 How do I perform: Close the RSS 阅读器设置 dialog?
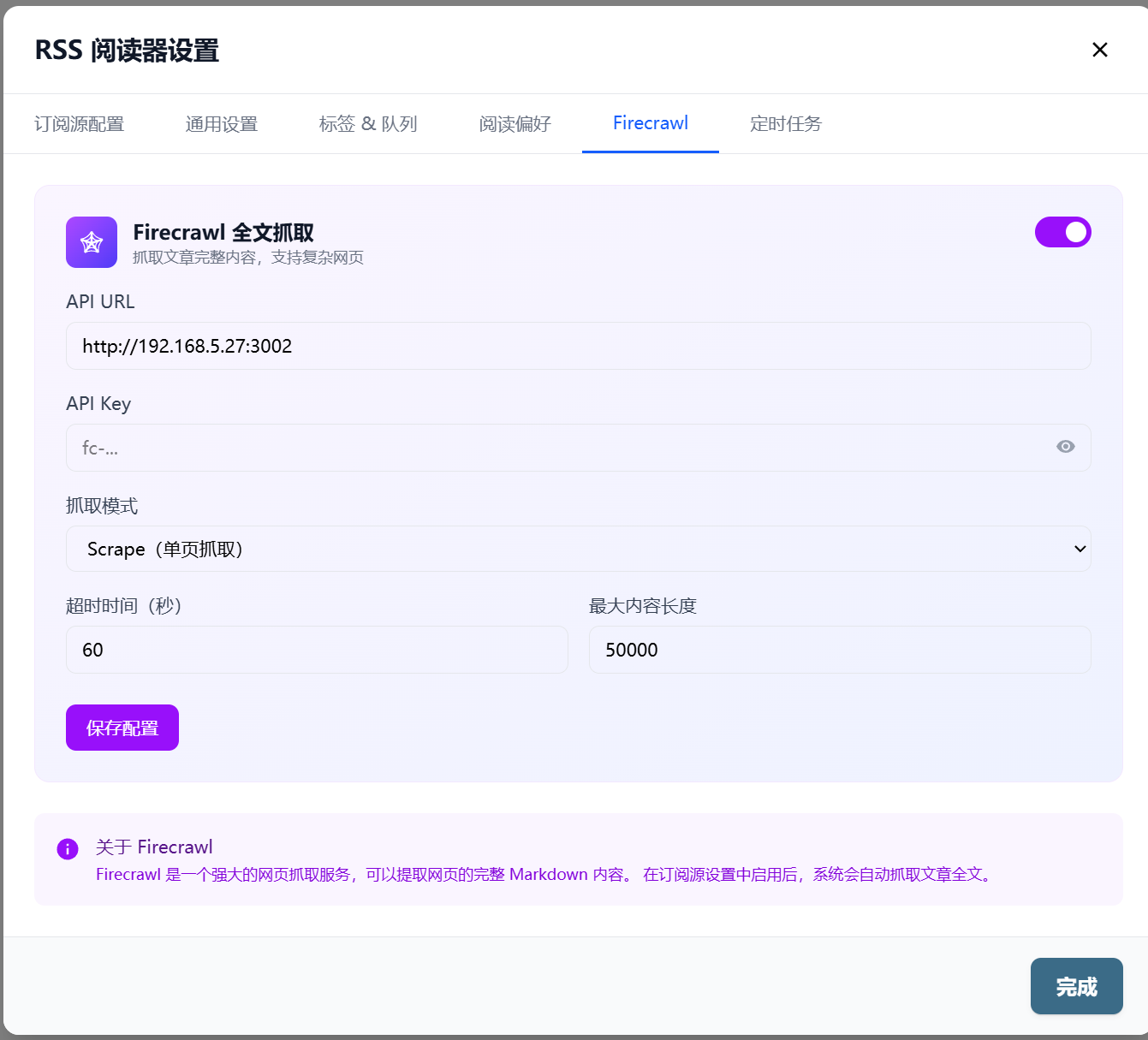click(x=1100, y=50)
